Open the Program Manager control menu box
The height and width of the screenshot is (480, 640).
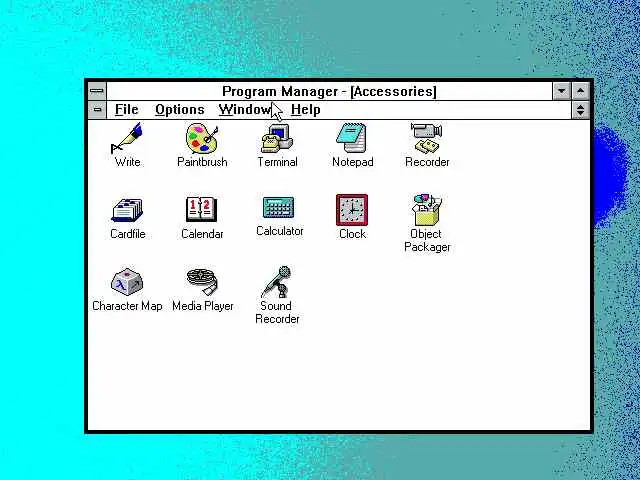pos(97,90)
